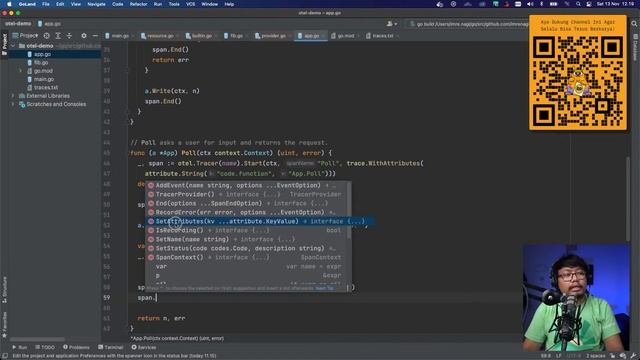This screenshot has width=640, height=360.
Task: Open the go build run configuration selector
Action: [468, 24]
